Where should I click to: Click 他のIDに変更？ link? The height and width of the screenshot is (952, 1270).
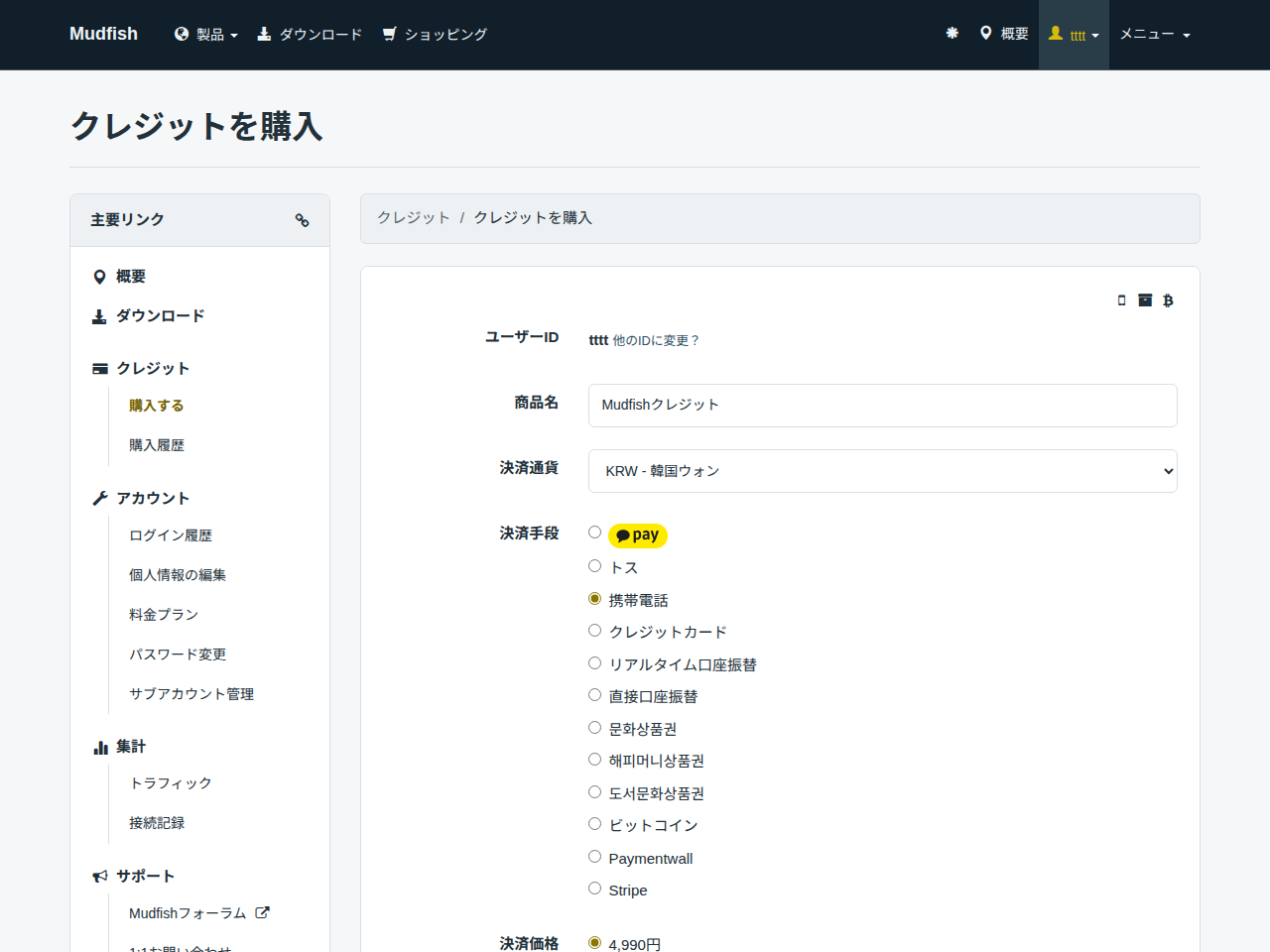point(656,340)
